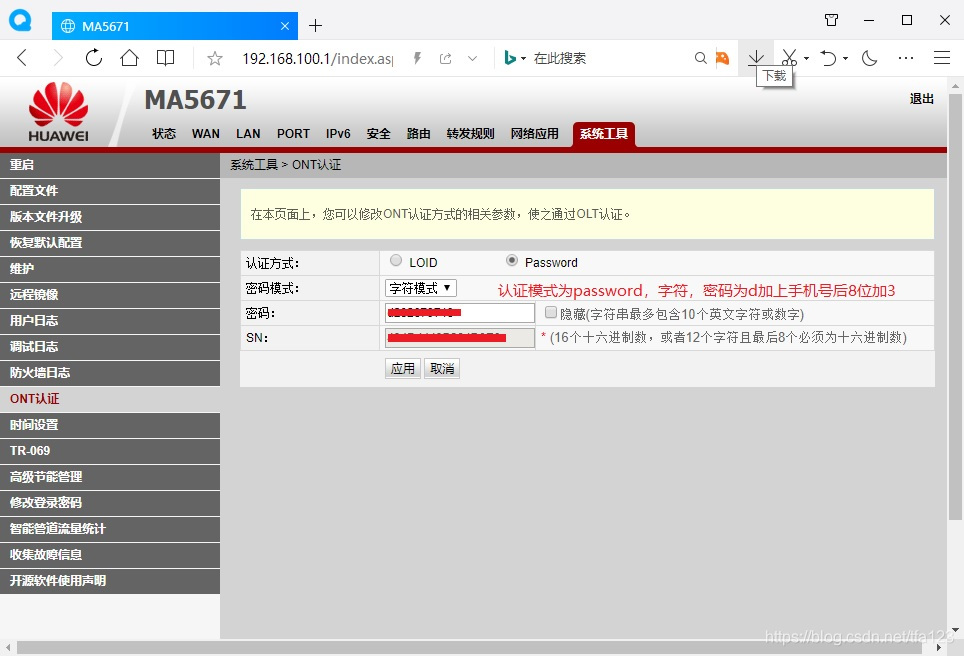This screenshot has height=656, width=964.
Task: Open the LAN tab
Action: (248, 133)
